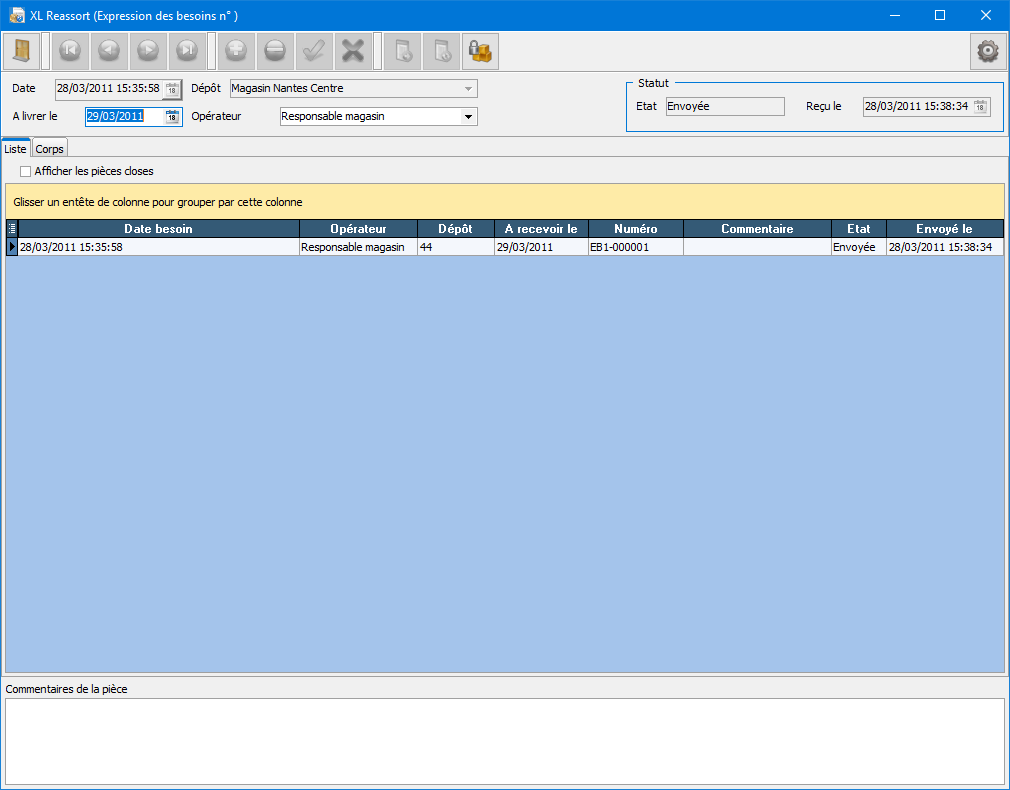This screenshot has width=1010, height=790.
Task: Switch to the Corps tab
Action: click(50, 149)
